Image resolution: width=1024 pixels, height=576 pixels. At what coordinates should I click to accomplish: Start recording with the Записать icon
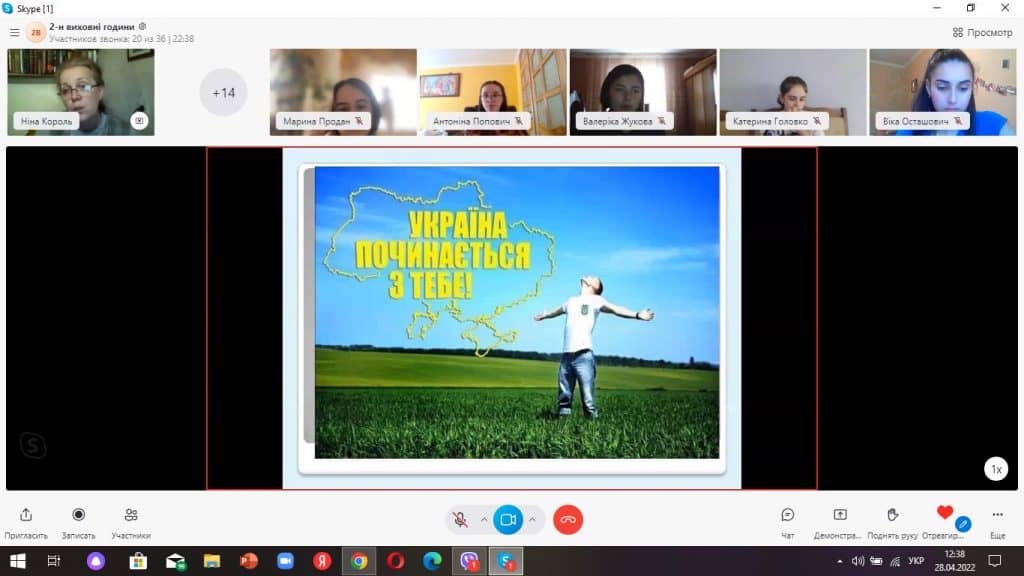pyautogui.click(x=78, y=515)
